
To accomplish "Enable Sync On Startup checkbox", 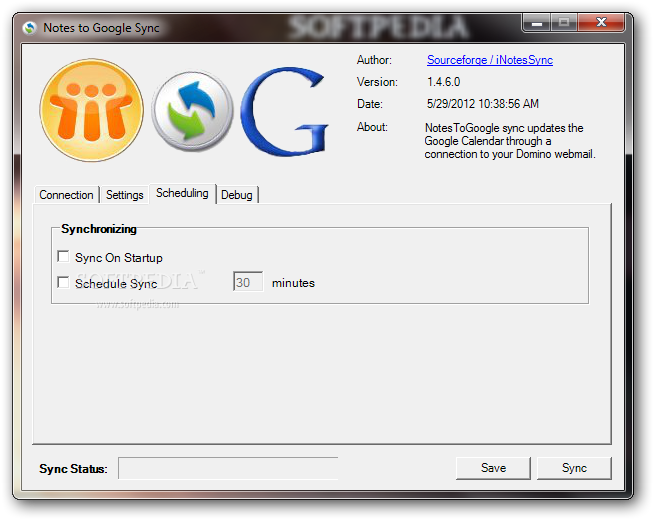I will 63,256.
